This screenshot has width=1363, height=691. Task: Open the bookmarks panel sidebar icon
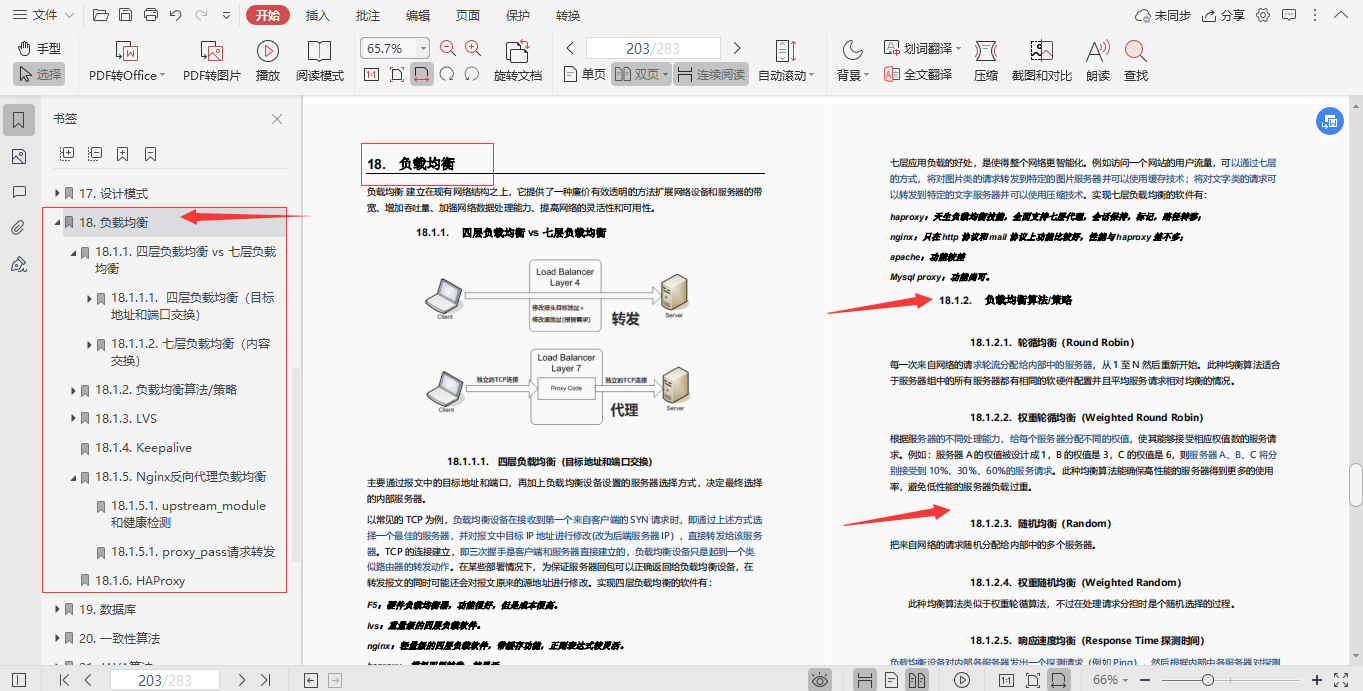click(18, 121)
